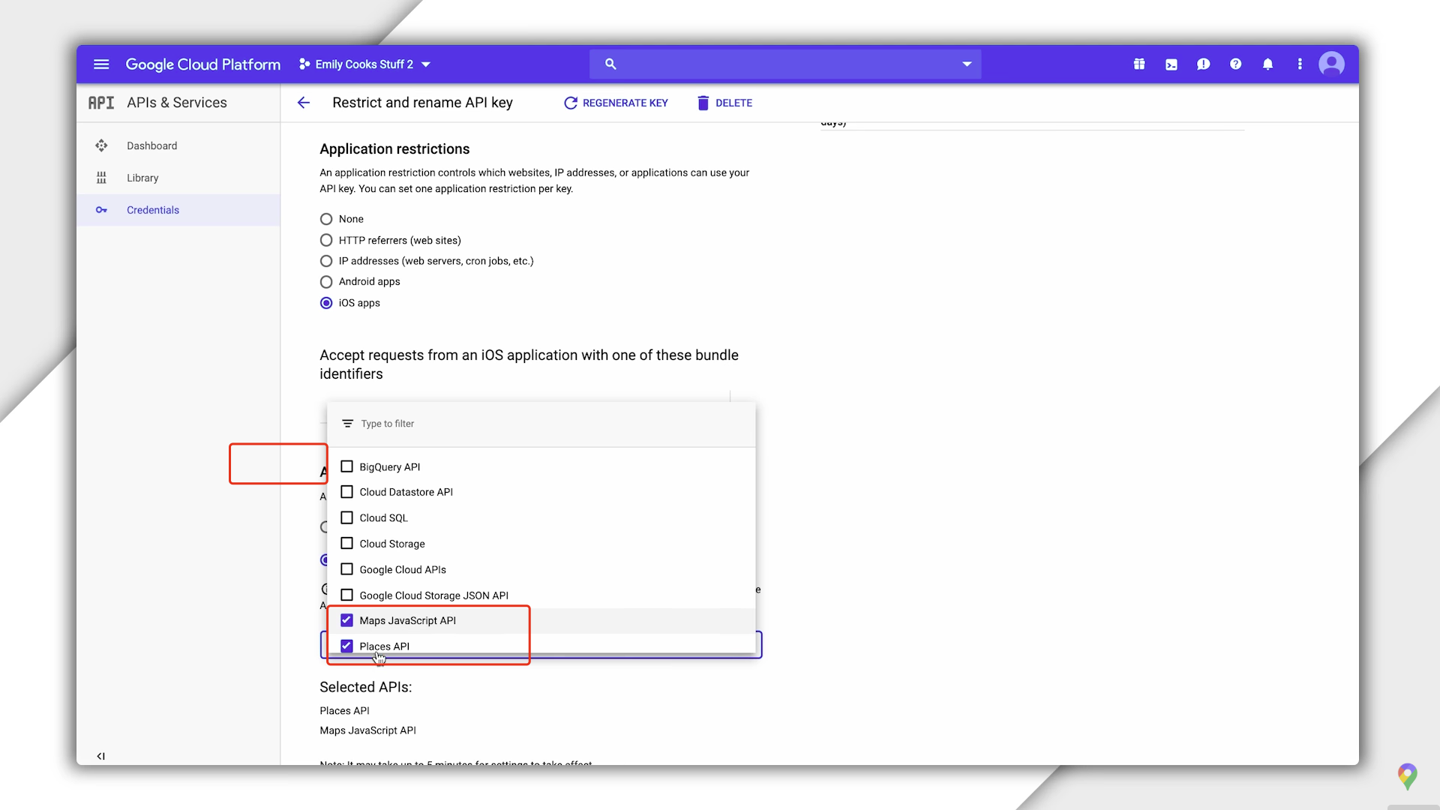The height and width of the screenshot is (810, 1440).
Task: Activate the Cloud Shell icon
Action: coord(1171,64)
